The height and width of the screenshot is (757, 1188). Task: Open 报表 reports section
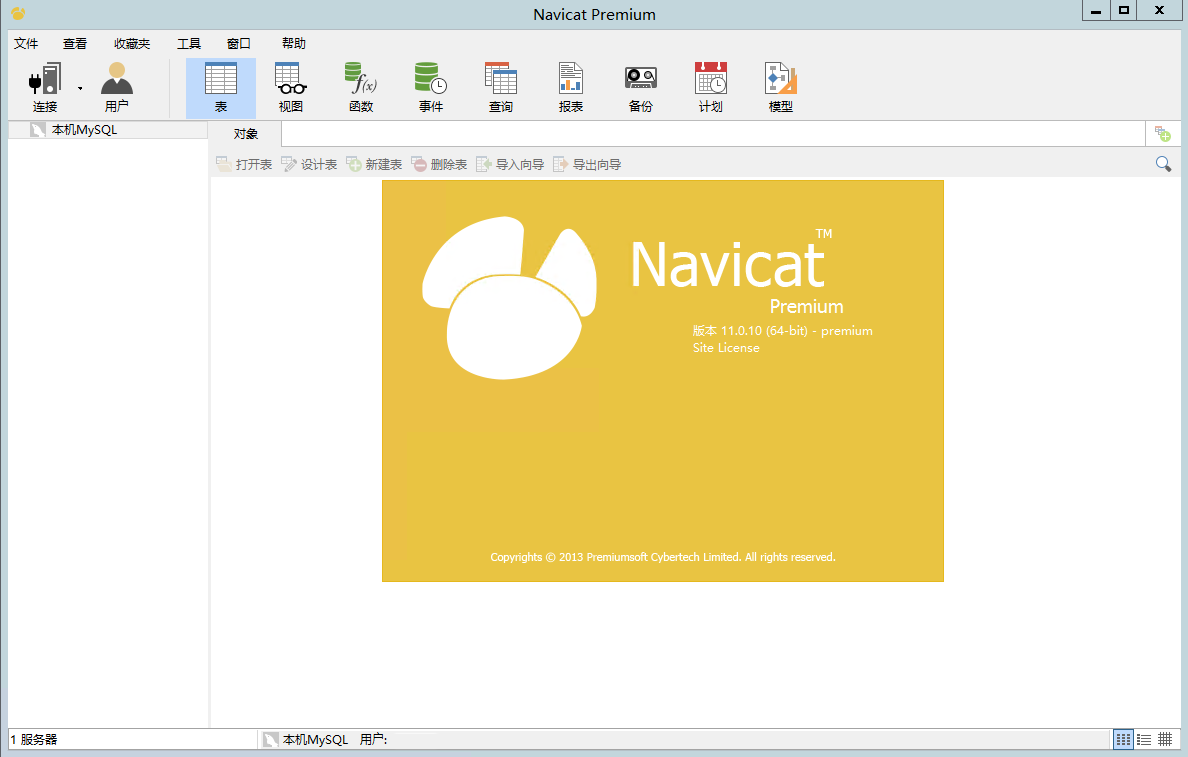571,88
